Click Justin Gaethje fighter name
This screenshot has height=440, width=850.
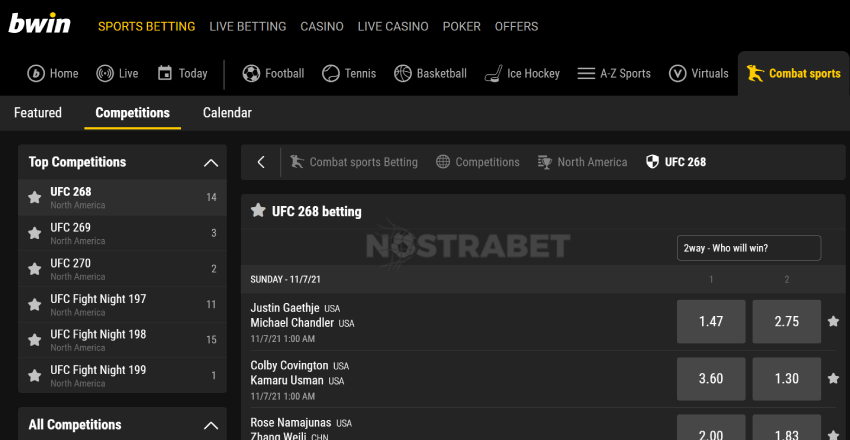point(285,308)
